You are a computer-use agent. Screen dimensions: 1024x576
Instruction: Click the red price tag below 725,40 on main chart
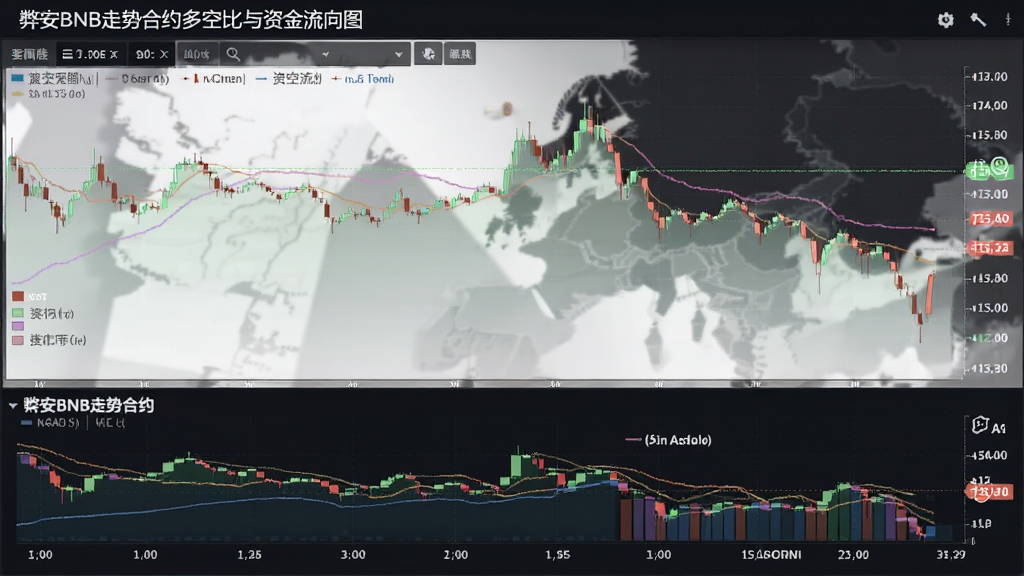click(991, 248)
